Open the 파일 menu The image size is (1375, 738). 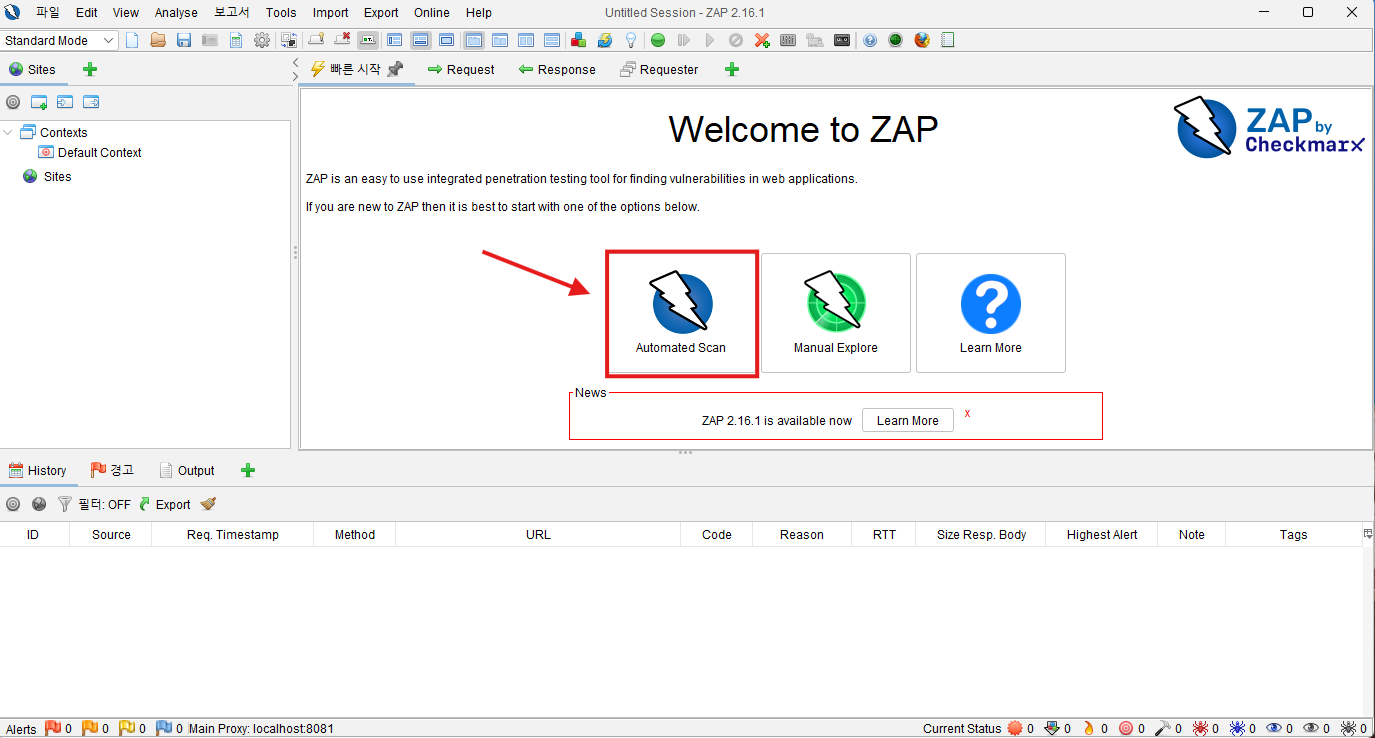(47, 13)
